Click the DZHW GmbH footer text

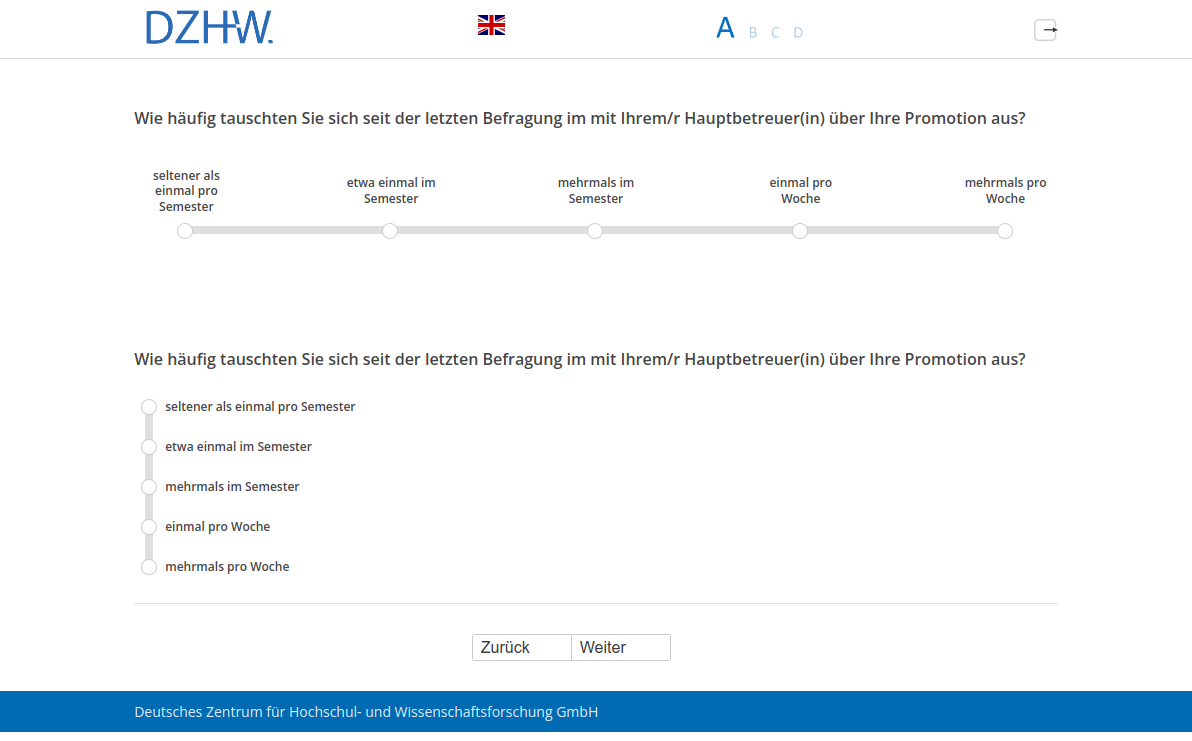click(365, 712)
